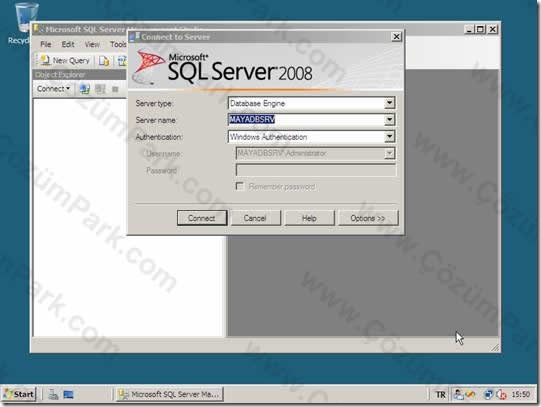
Task: Toggle the Remember password checkbox
Action: coord(239,187)
